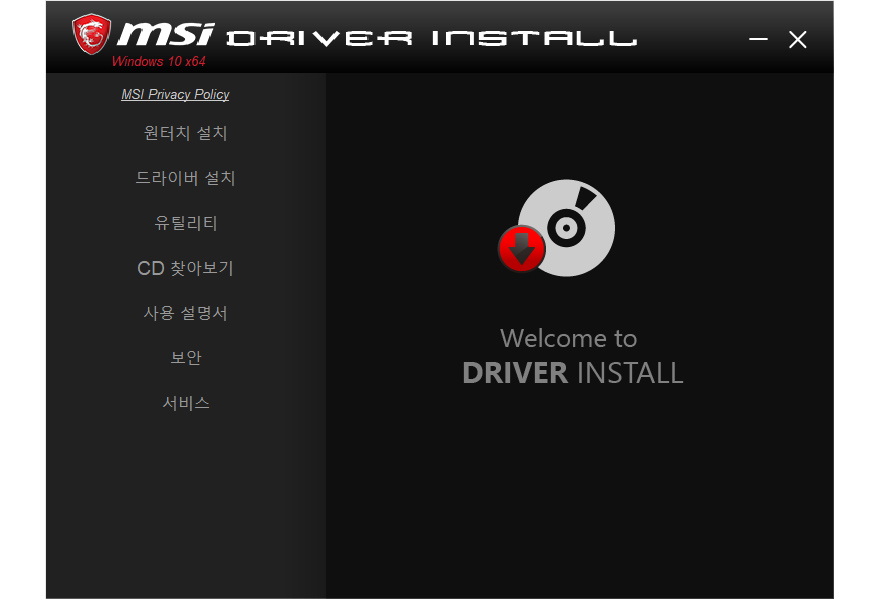
Task: Close the MSI Driver Install window
Action: (x=798, y=39)
